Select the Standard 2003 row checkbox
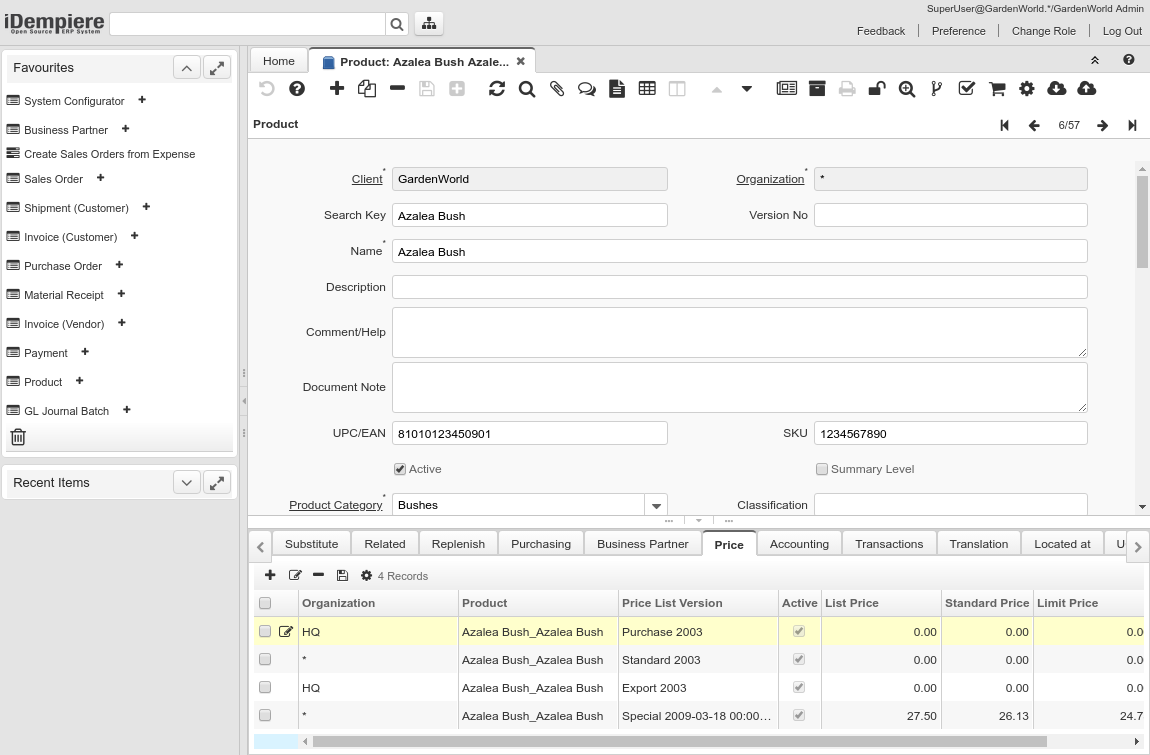Viewport: 1150px width, 755px height. tap(265, 660)
